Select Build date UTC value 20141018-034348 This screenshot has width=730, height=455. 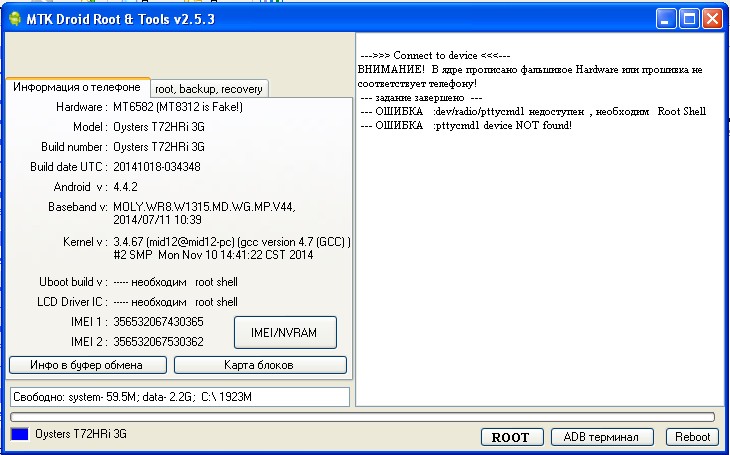click(157, 167)
